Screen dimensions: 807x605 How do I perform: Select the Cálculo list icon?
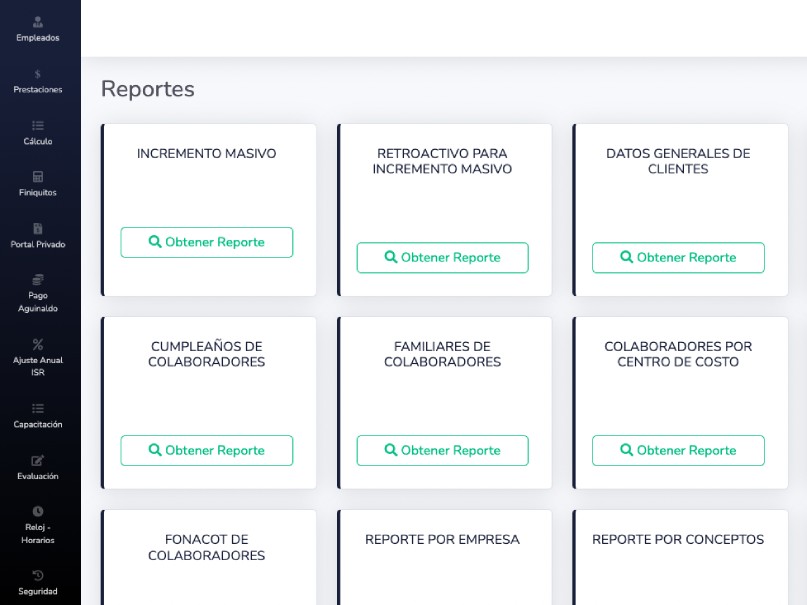pos(38,126)
